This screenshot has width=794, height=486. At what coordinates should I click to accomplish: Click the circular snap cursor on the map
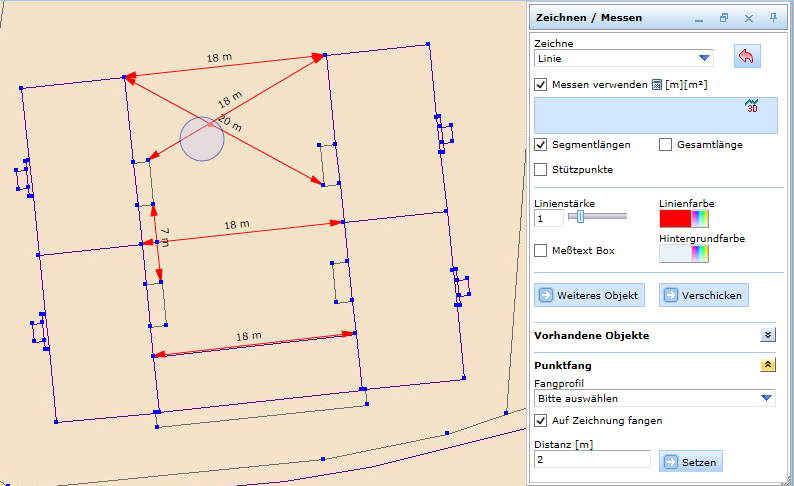click(x=202, y=139)
